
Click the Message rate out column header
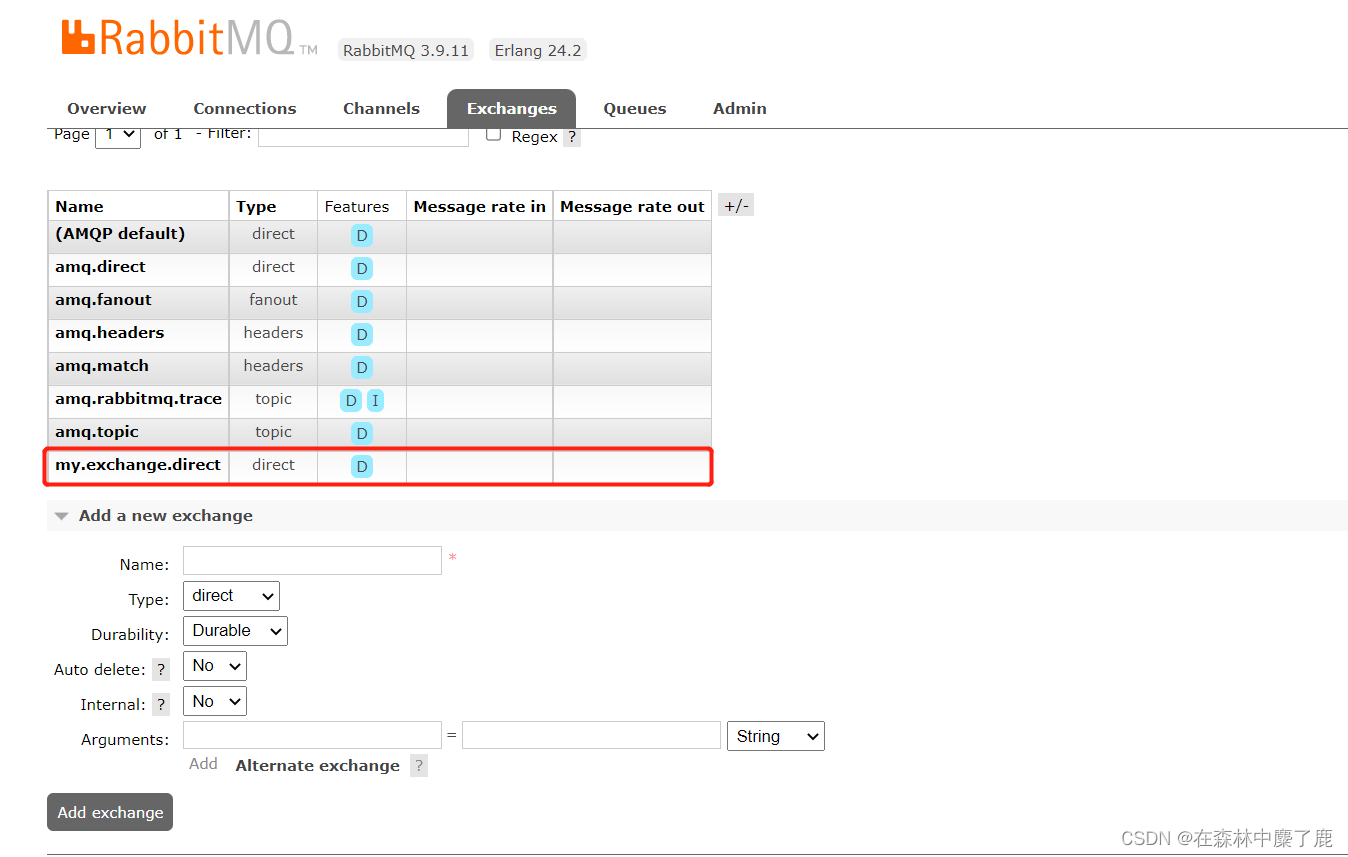[632, 207]
